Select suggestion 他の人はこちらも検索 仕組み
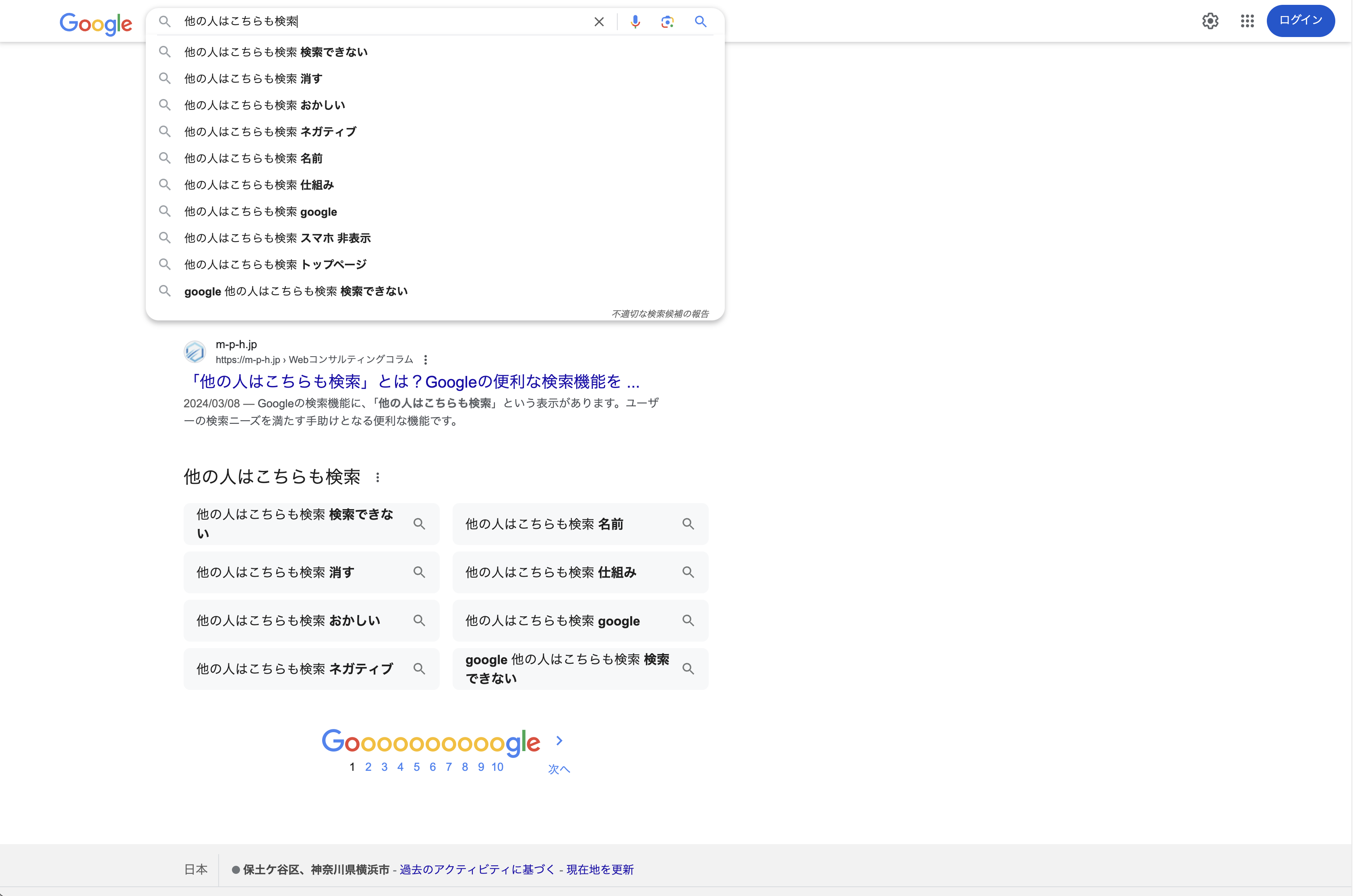Viewport: 1353px width, 896px height. point(435,185)
